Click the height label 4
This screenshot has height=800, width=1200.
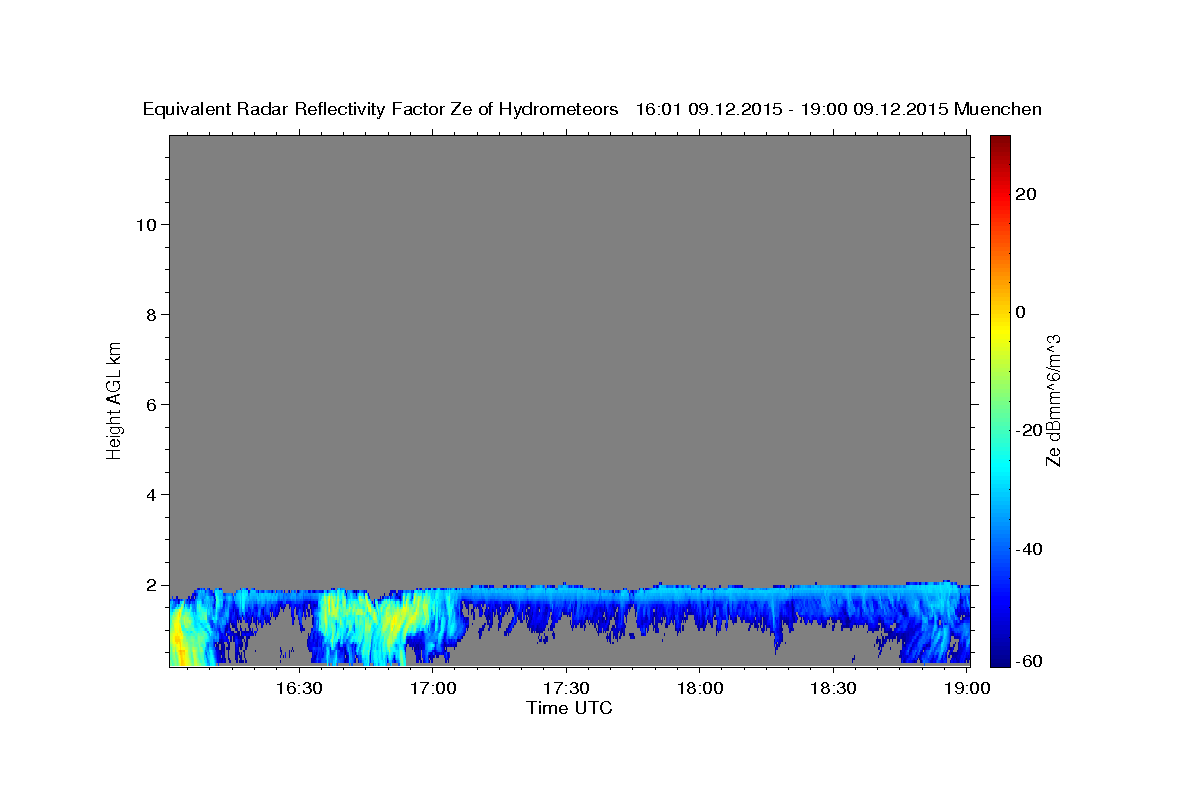tap(153, 495)
